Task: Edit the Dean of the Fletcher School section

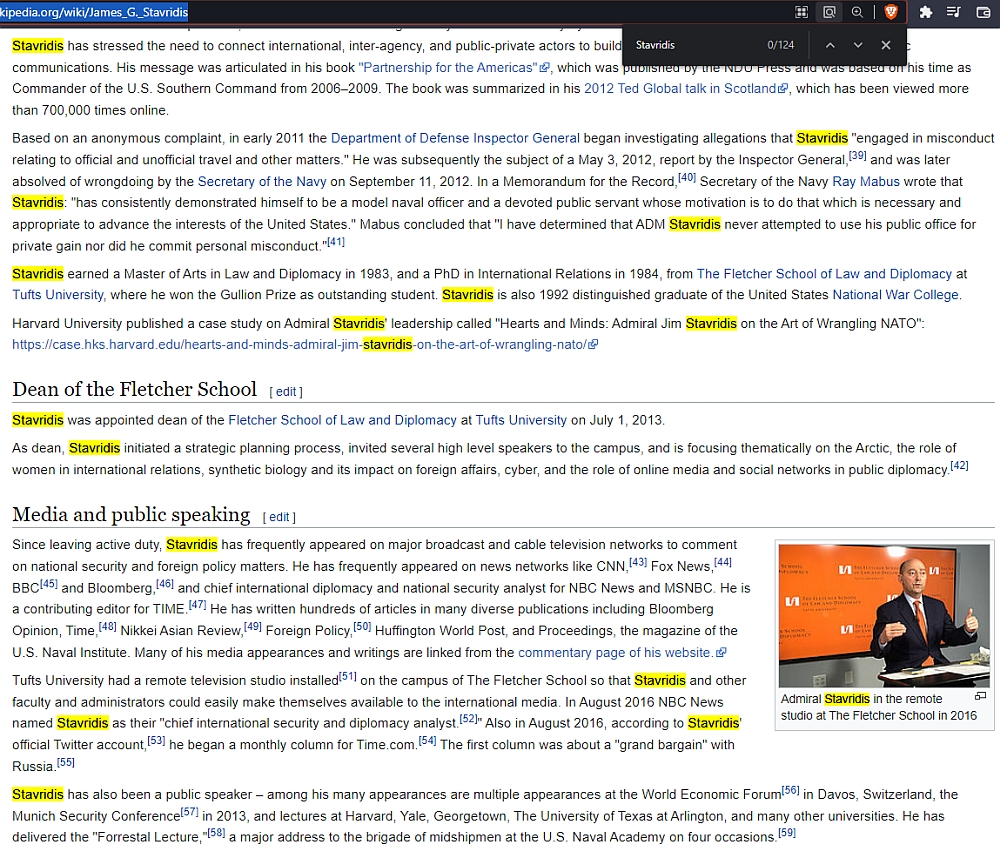Action: 286,392
